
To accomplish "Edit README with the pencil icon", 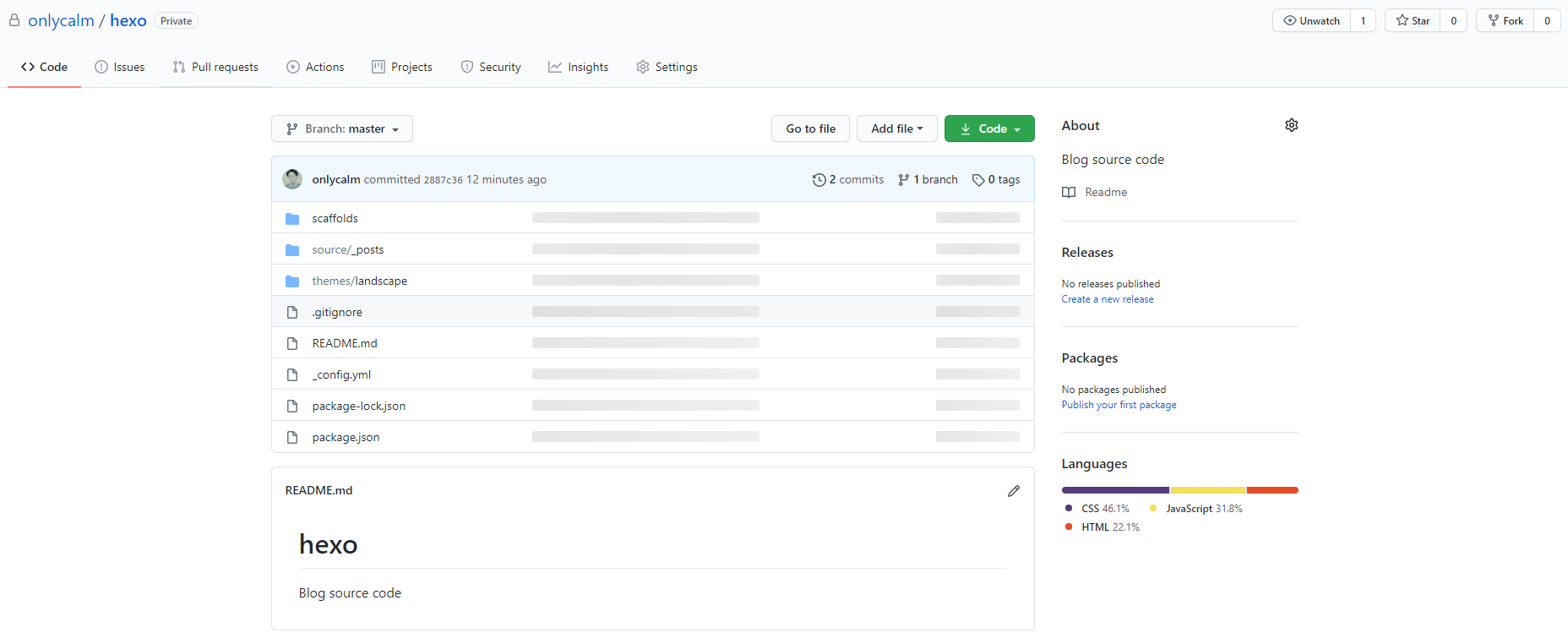I will click(1014, 491).
